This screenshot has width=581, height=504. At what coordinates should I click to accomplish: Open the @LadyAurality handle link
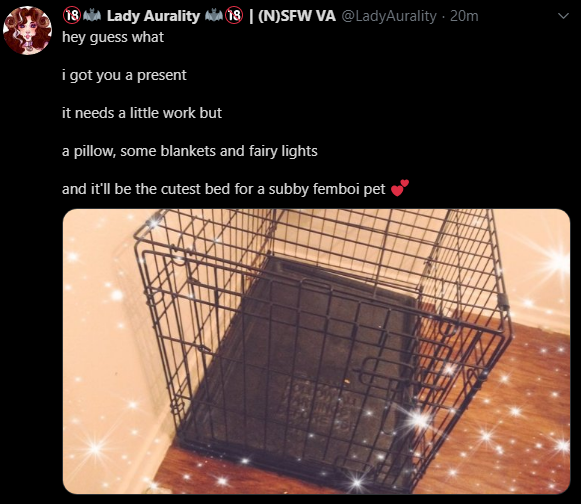388,16
